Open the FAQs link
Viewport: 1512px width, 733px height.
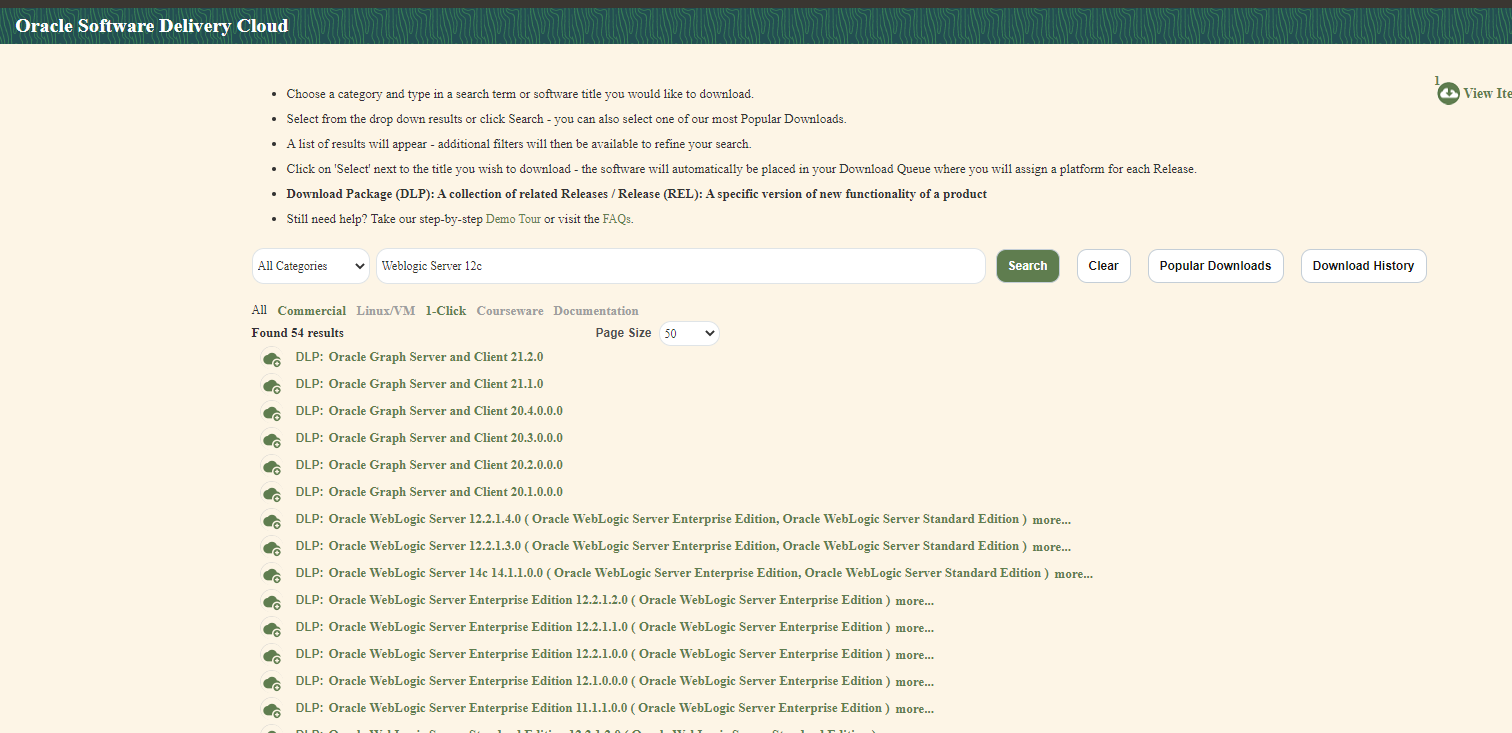tap(616, 219)
